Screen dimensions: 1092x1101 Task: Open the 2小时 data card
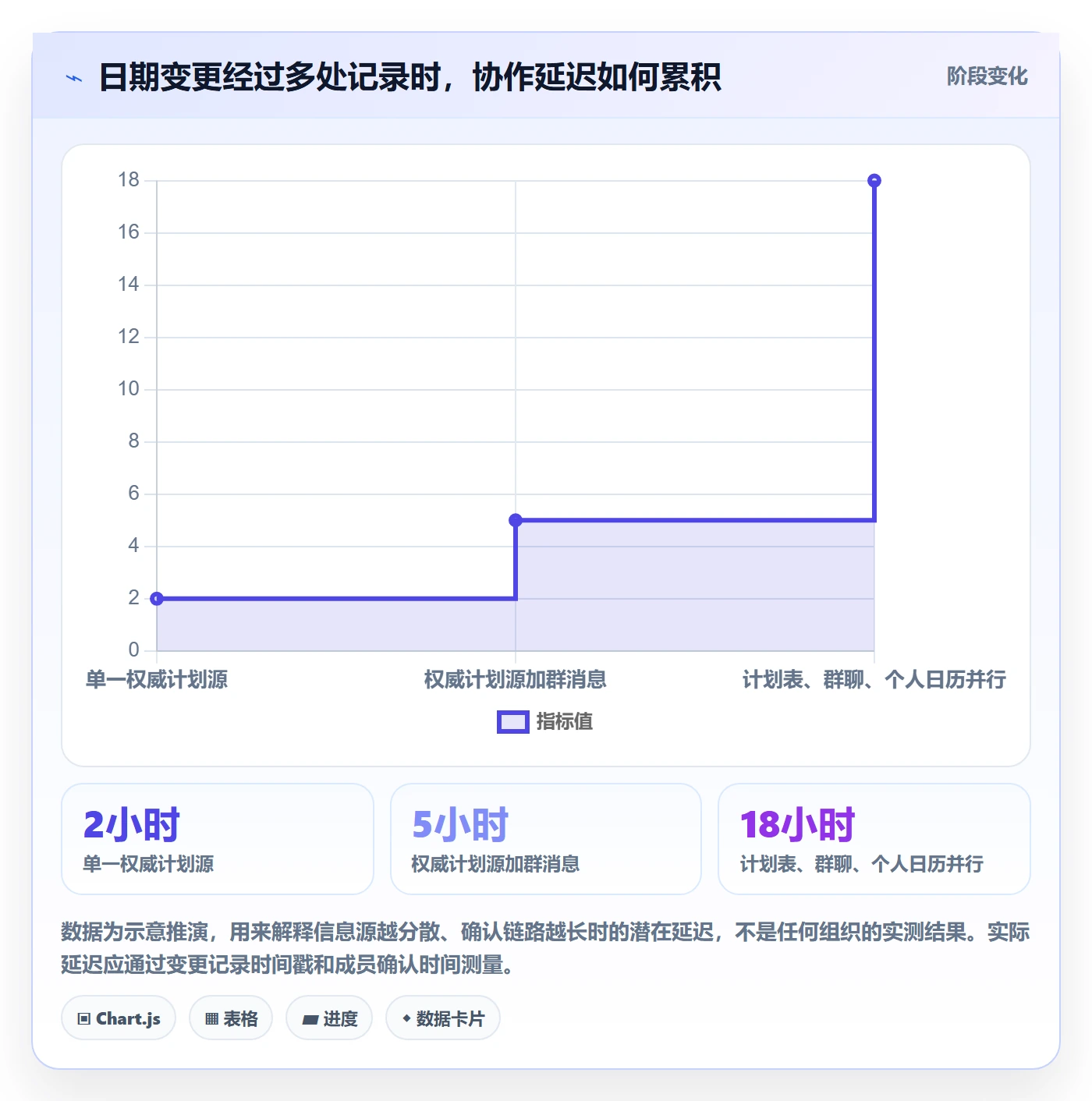pyautogui.click(x=218, y=839)
